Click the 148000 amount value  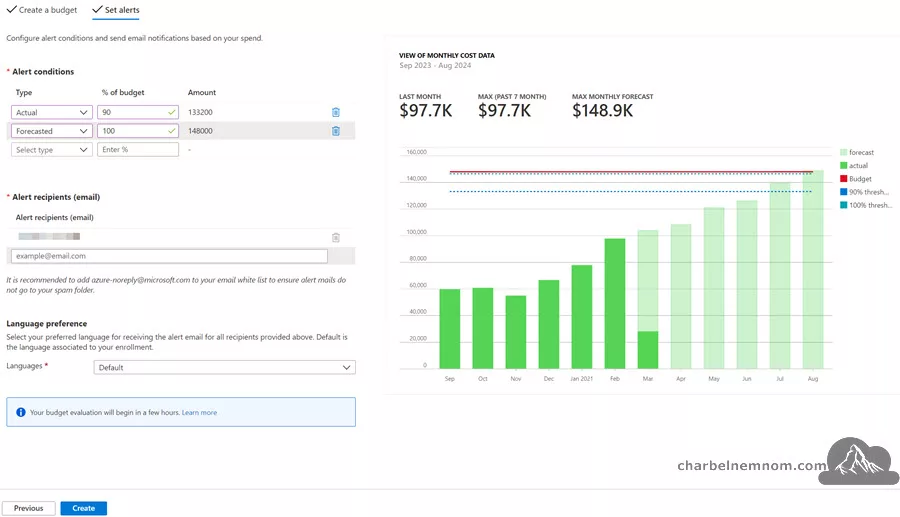200,131
